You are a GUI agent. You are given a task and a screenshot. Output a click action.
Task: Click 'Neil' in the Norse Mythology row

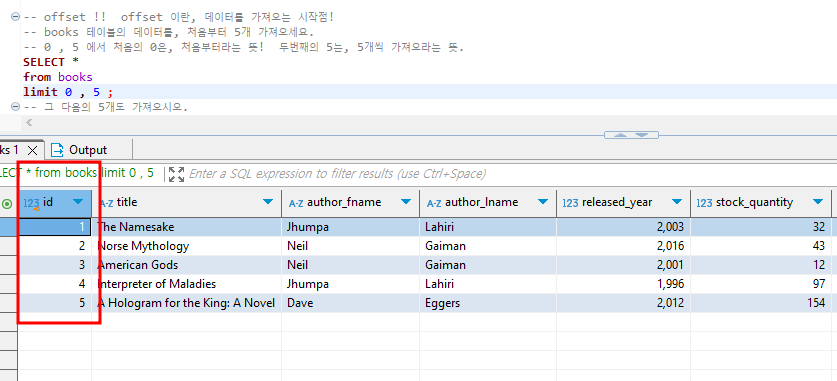[x=350, y=246]
